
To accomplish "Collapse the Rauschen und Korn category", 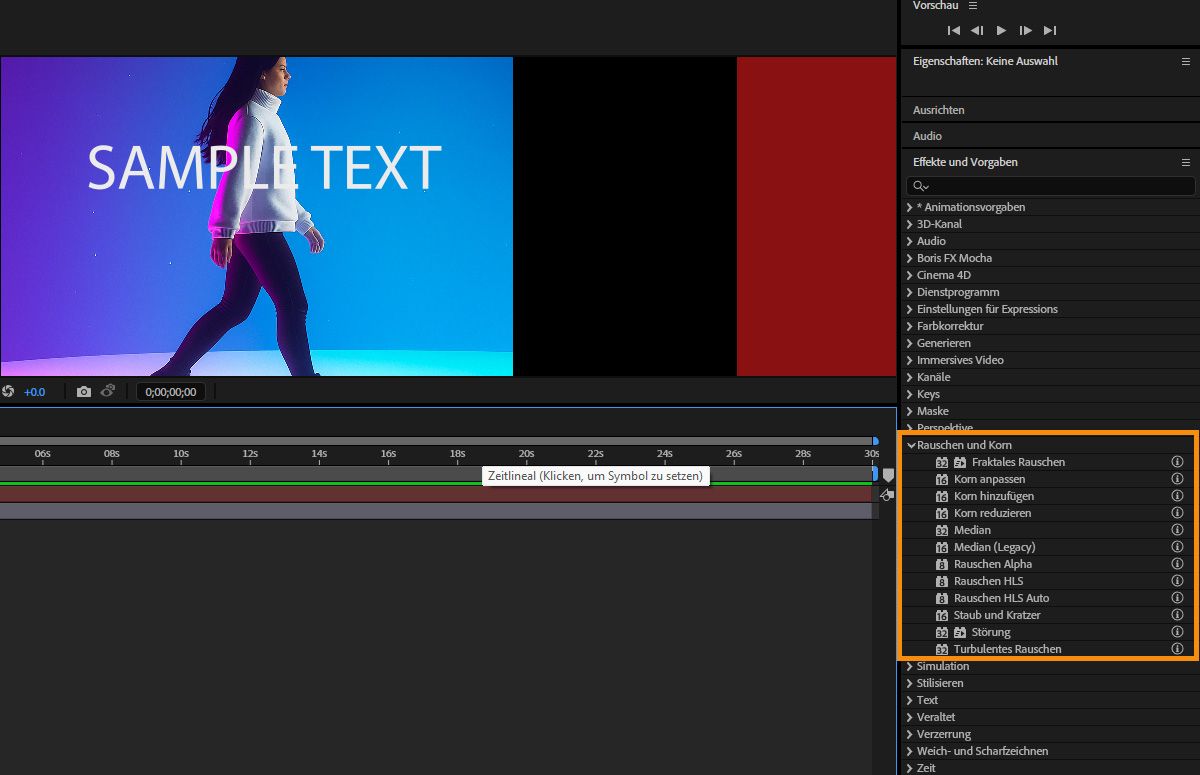I will click(911, 445).
